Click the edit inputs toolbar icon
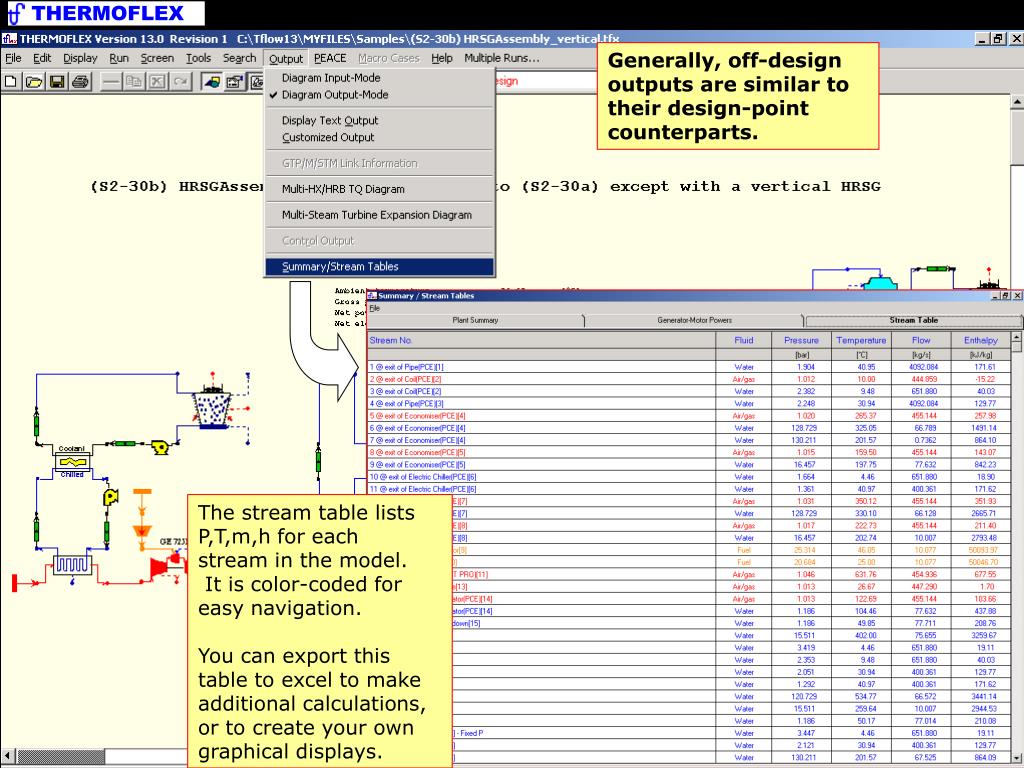This screenshot has height=768, width=1024. tap(234, 82)
